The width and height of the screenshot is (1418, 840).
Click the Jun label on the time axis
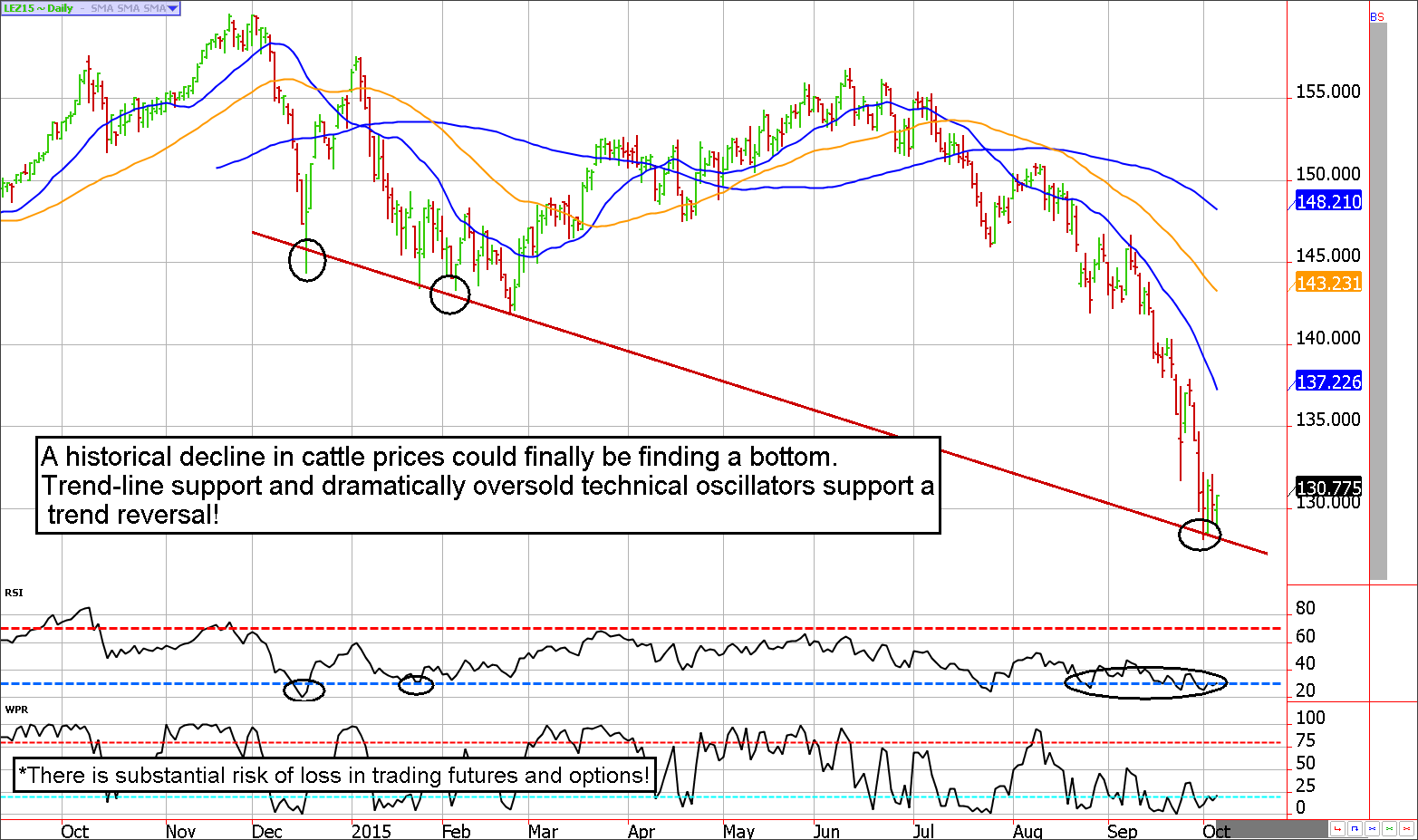(826, 831)
